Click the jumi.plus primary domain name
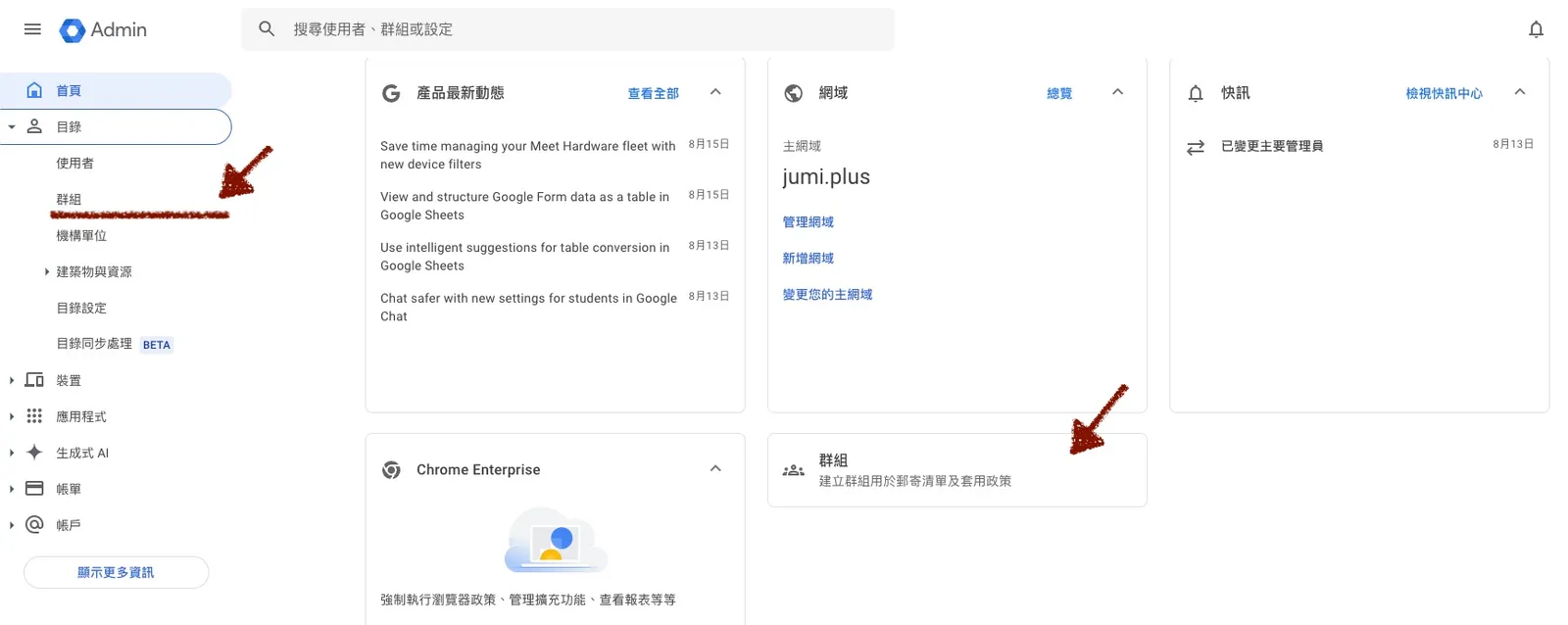The width and height of the screenshot is (1568, 625). (x=826, y=177)
